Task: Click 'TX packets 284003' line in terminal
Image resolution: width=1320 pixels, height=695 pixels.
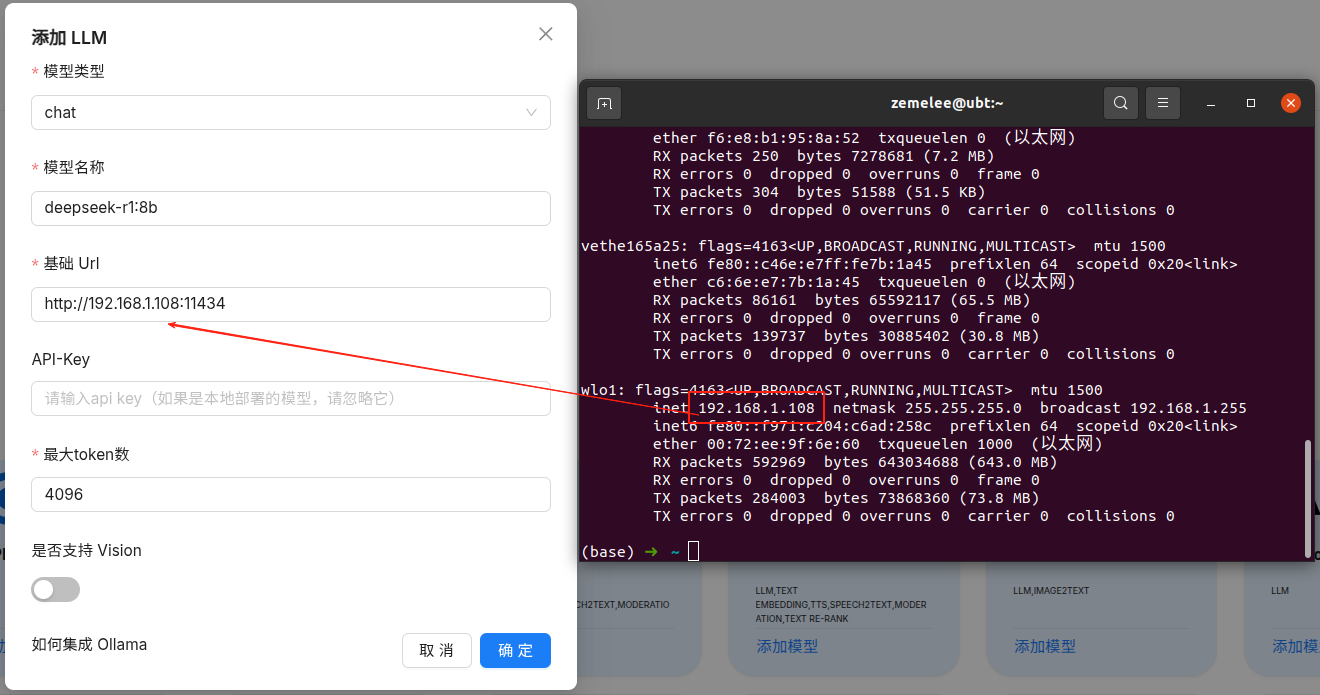Action: (846, 498)
